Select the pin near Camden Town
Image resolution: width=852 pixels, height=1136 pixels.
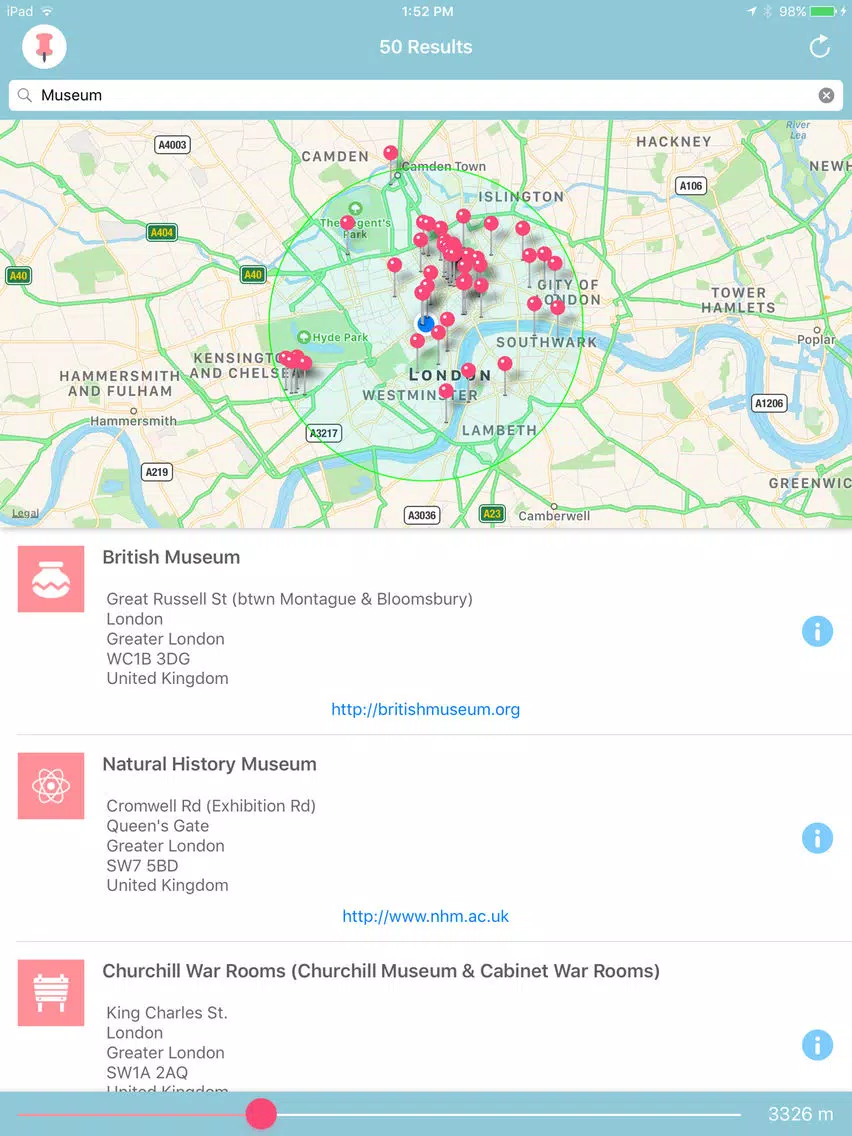(x=390, y=154)
